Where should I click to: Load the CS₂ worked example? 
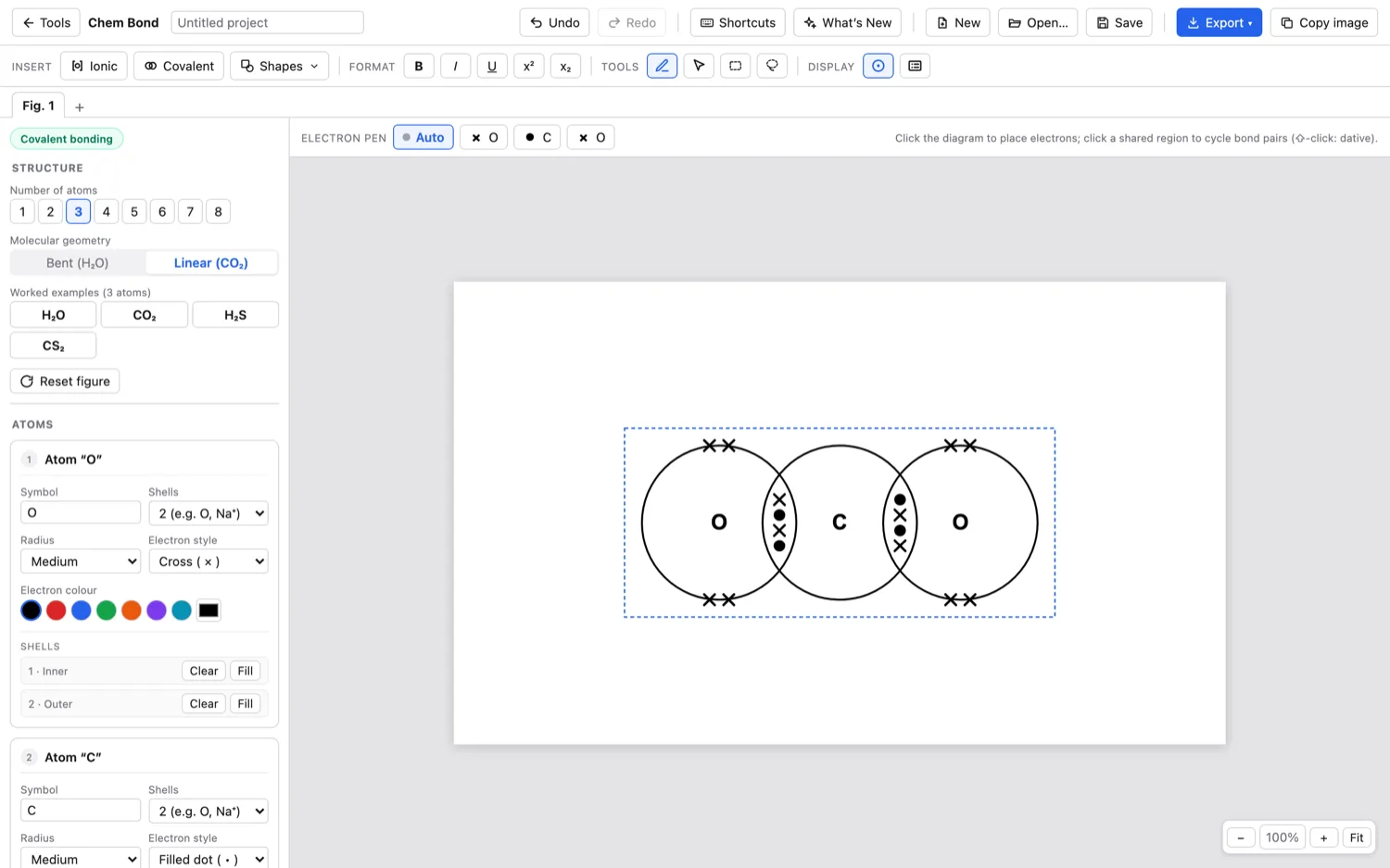click(53, 346)
